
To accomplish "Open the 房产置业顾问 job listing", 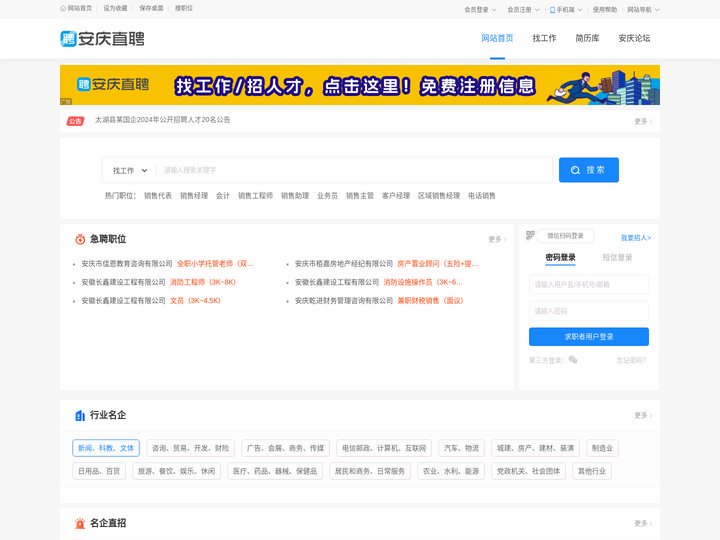I will coord(438,264).
